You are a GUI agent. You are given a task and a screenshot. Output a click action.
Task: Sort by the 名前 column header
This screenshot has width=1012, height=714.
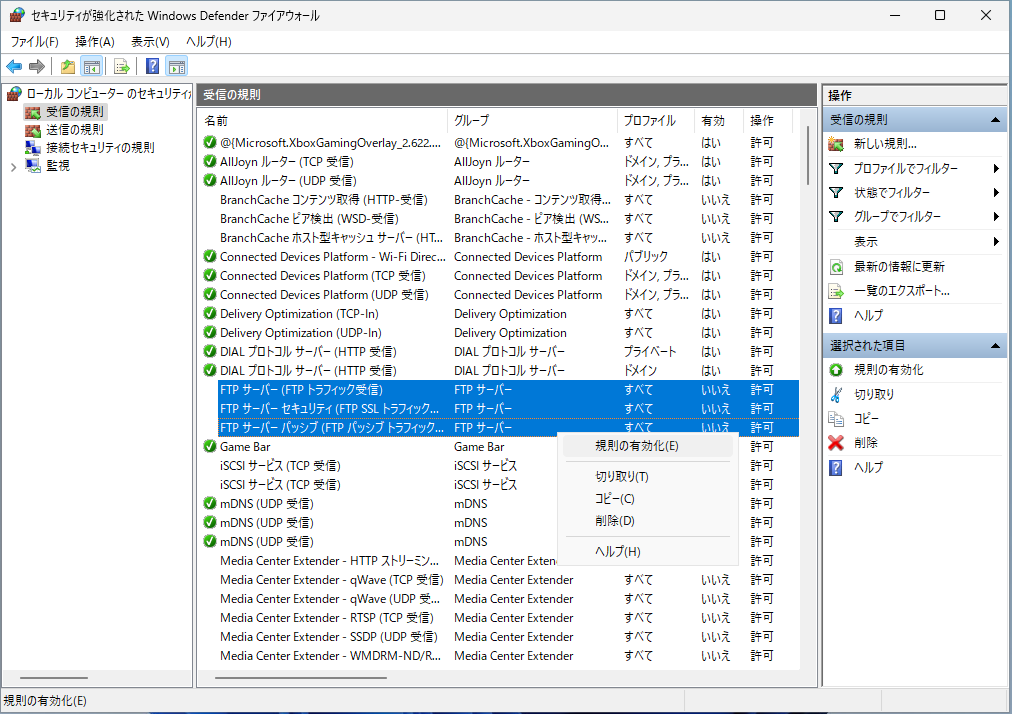pyautogui.click(x=323, y=121)
